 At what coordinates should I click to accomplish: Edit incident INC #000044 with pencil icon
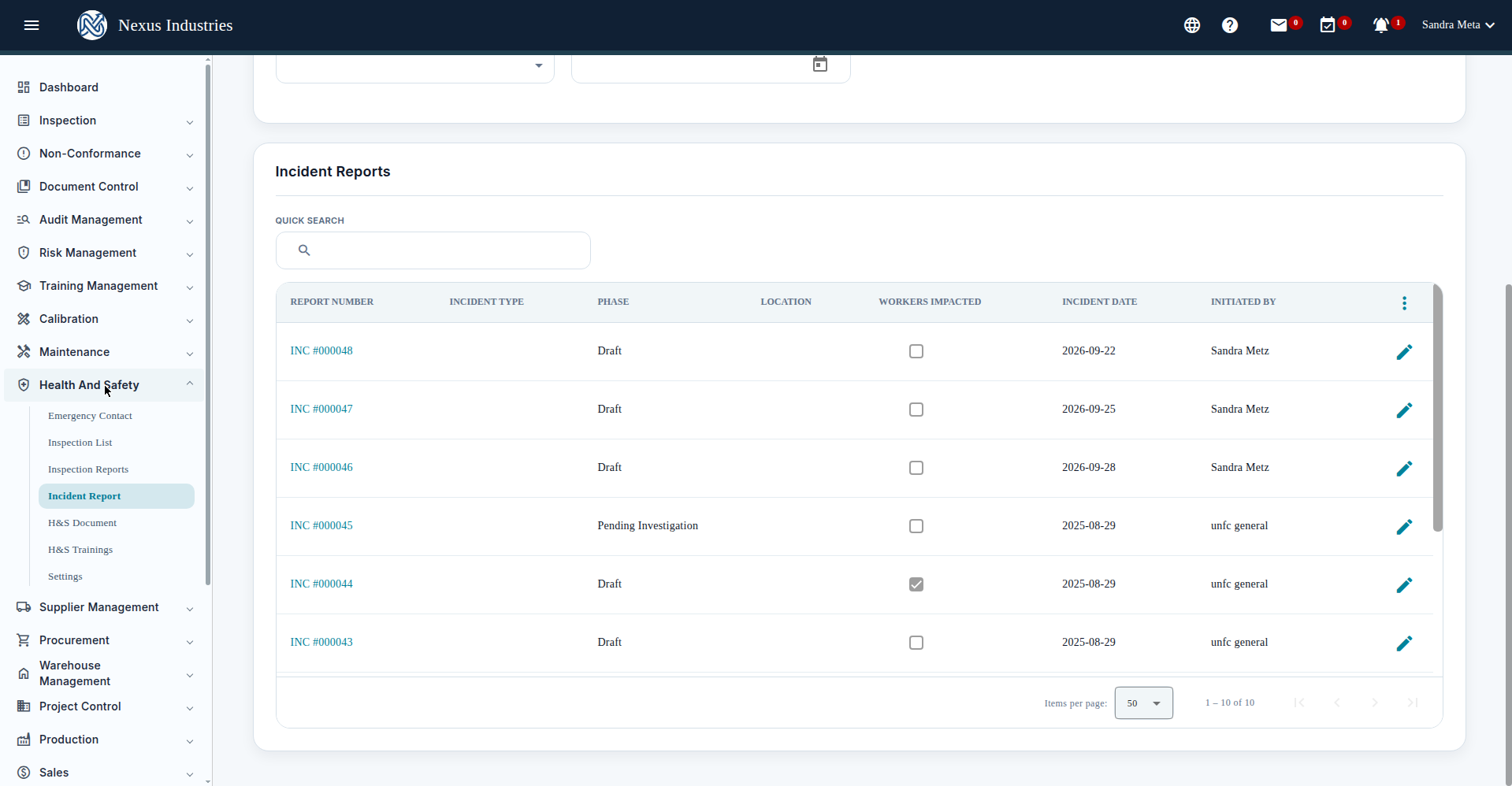[1404, 585]
